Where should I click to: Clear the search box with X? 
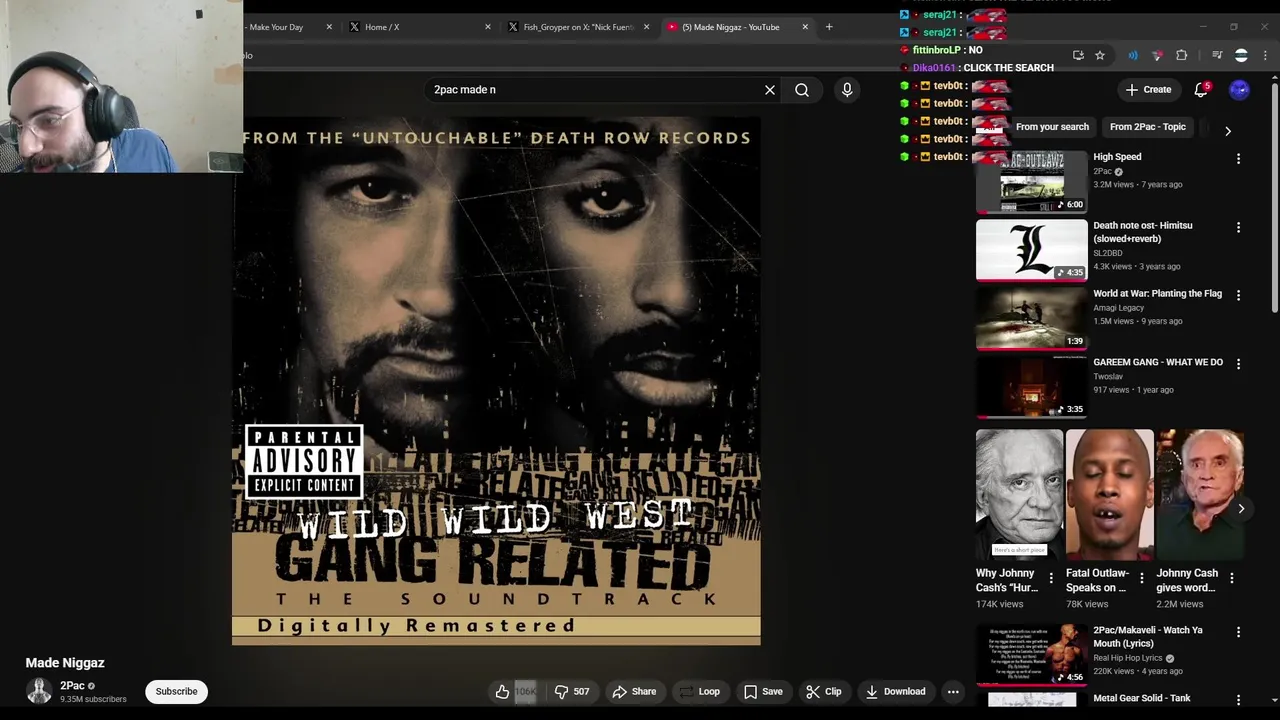(x=770, y=90)
